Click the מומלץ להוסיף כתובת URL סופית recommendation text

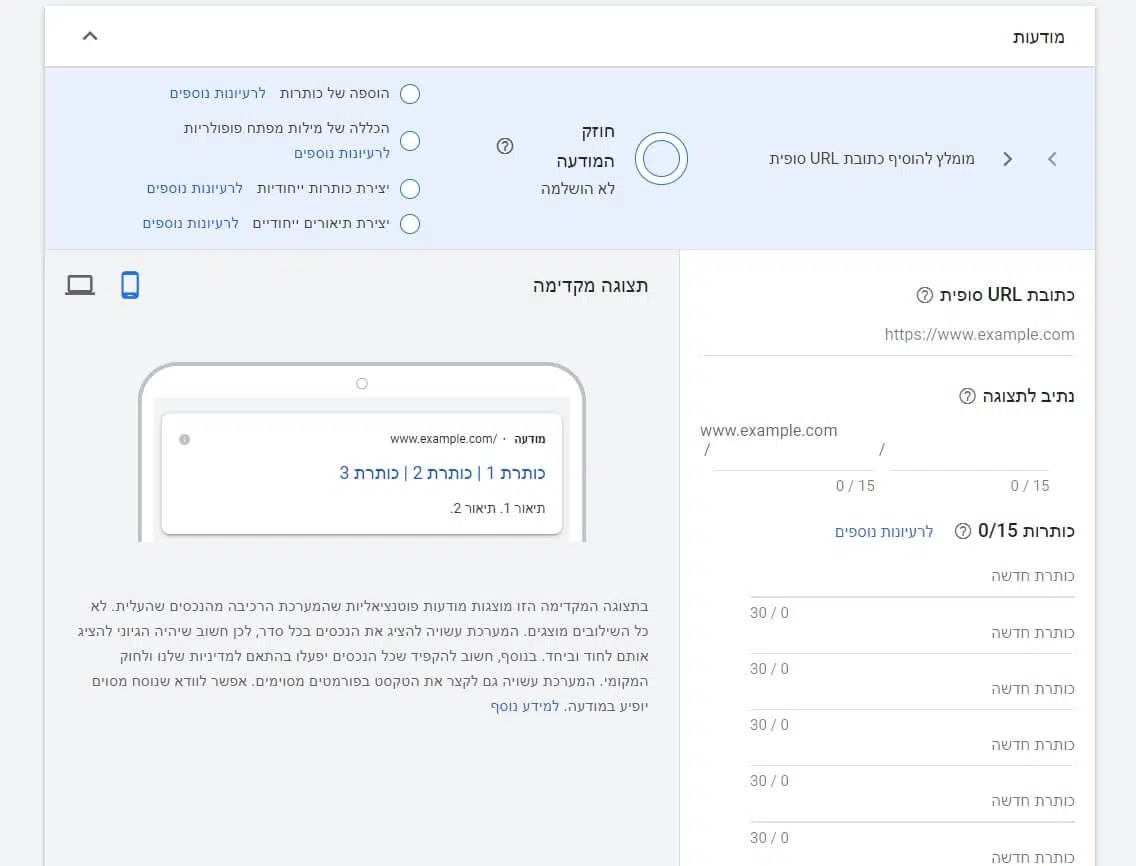(872, 159)
